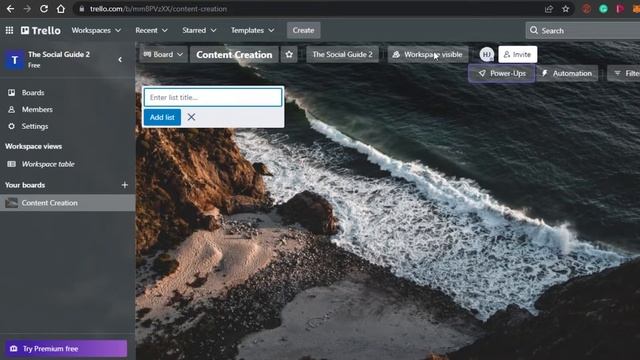Open Power-Ups
640x360 pixels.
tap(502, 73)
